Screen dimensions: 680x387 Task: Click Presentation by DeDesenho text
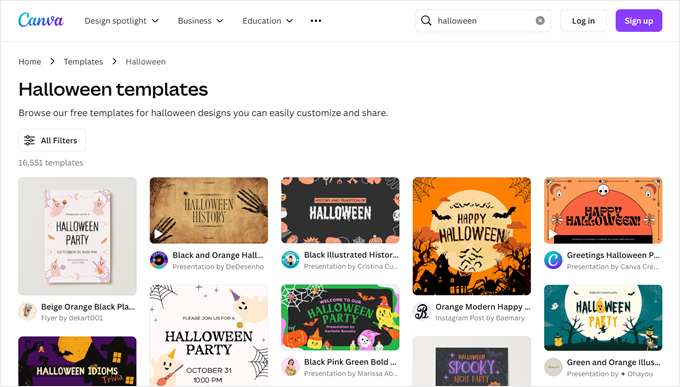(x=218, y=266)
